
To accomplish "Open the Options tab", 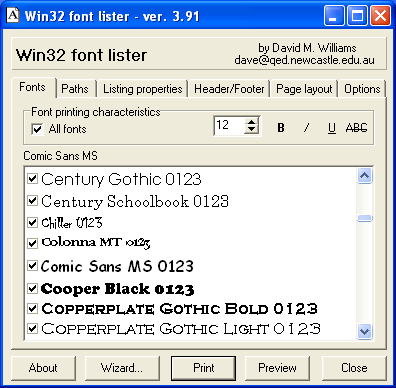I will (362, 89).
